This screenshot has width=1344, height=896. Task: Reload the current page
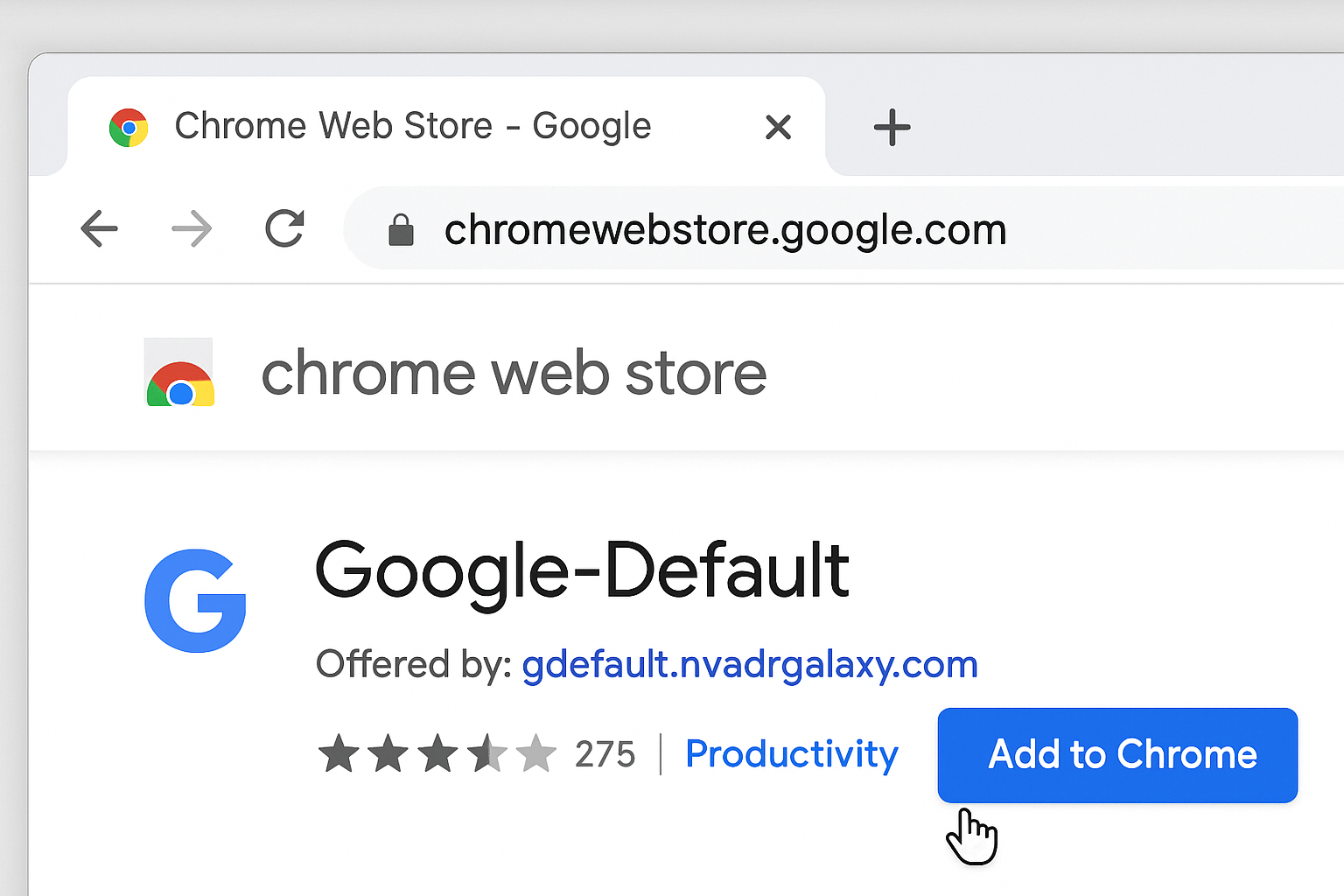tap(283, 228)
